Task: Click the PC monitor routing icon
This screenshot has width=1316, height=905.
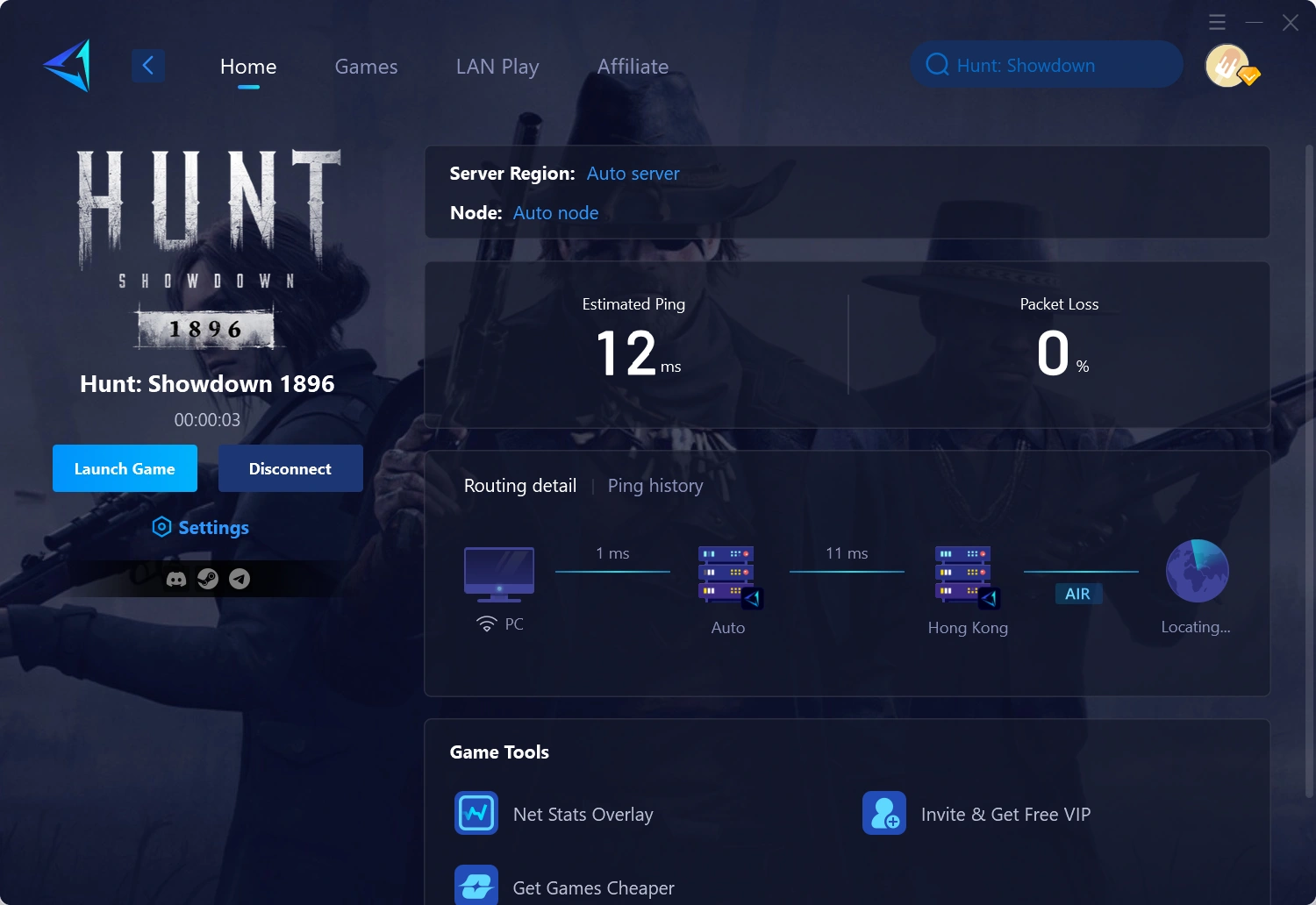Action: pyautogui.click(x=499, y=574)
